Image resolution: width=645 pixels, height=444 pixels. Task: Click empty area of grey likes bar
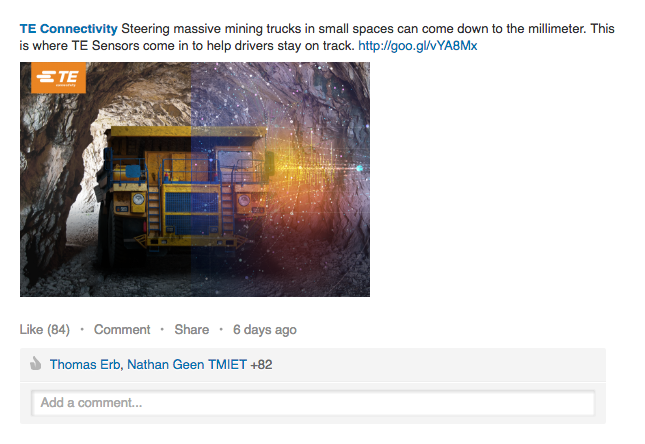point(436,365)
